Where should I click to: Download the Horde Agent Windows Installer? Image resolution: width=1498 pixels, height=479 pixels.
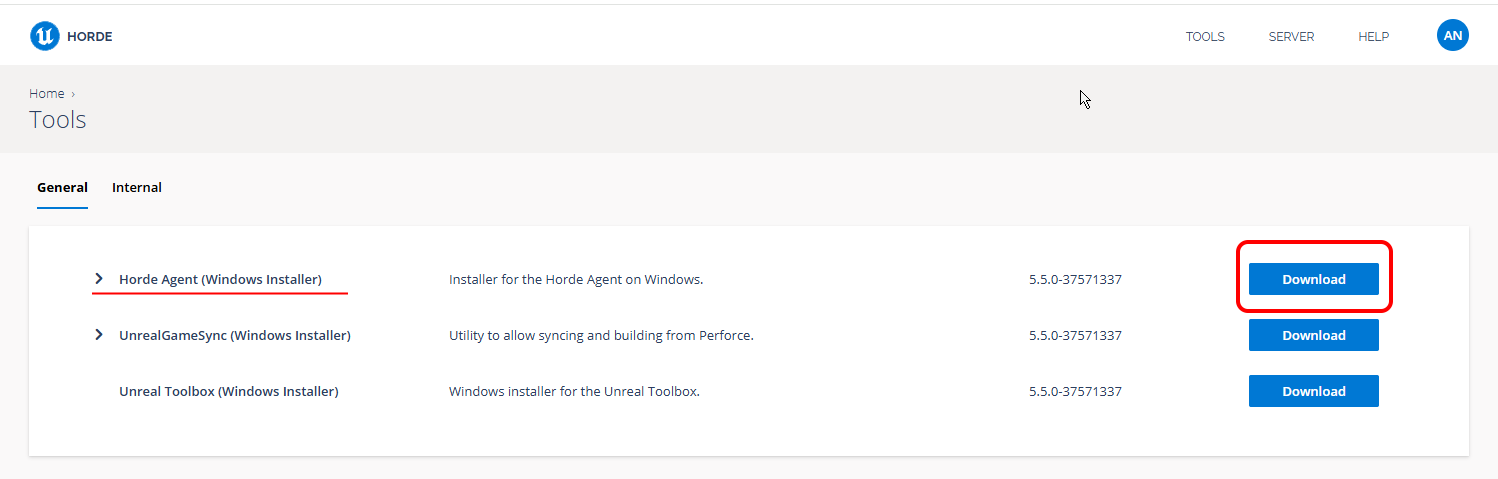[x=1314, y=279]
